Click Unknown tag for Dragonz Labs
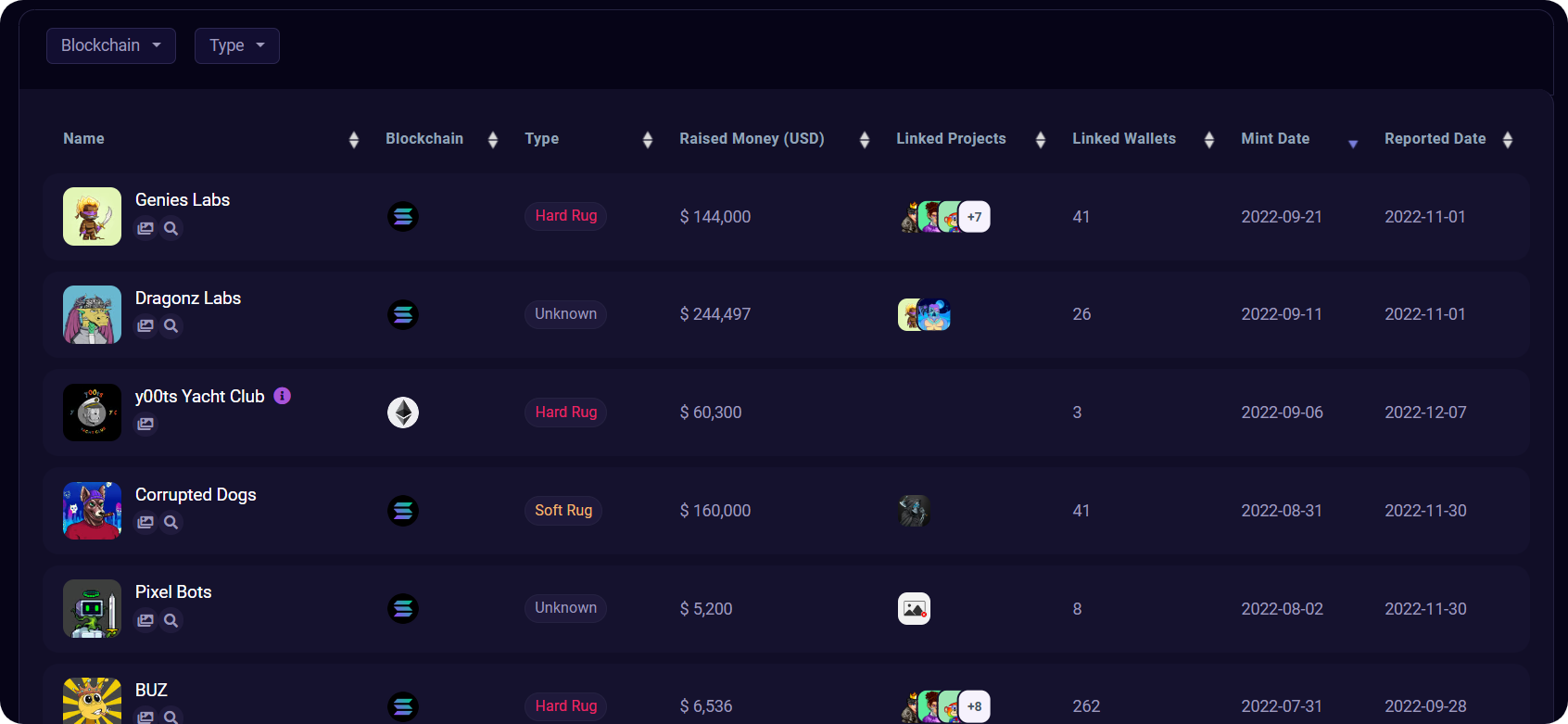Image resolution: width=1568 pixels, height=724 pixels. coord(565,314)
